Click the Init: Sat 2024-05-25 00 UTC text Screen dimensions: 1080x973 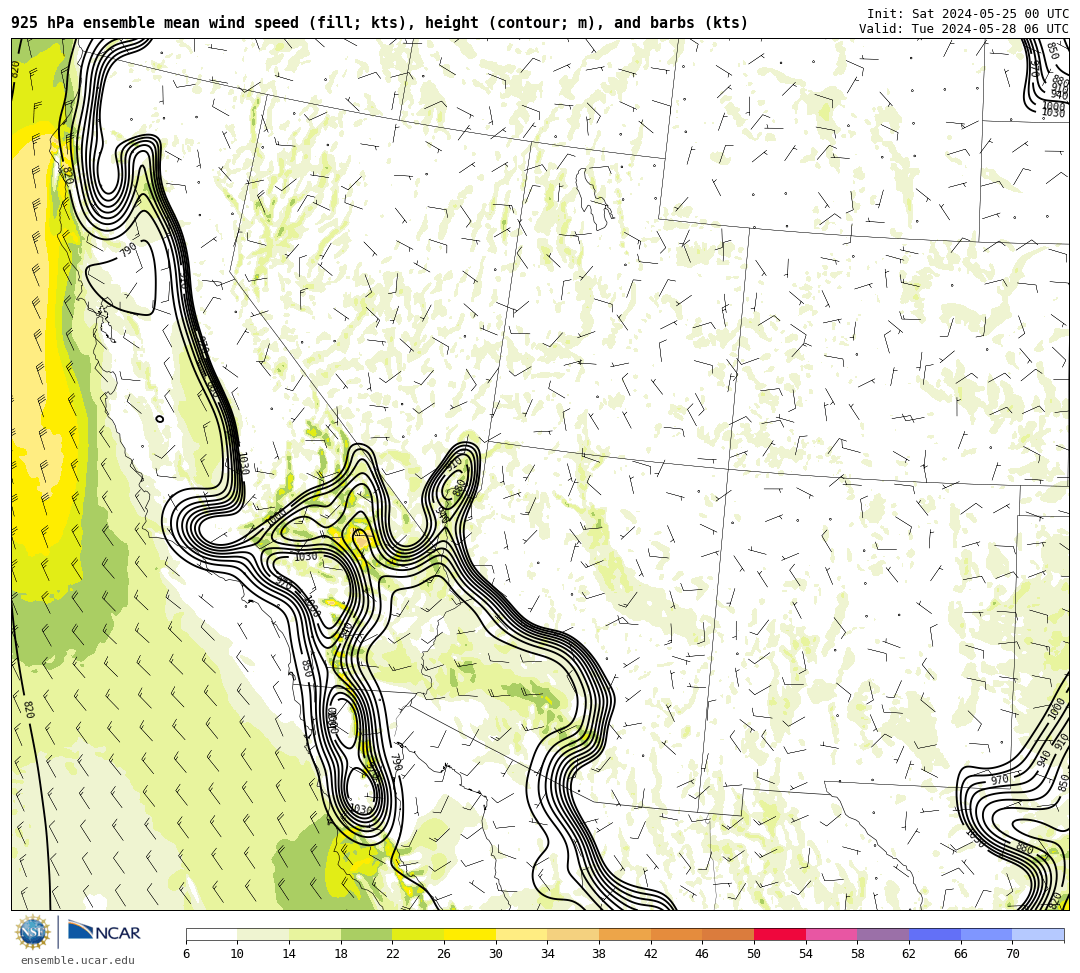968,14
